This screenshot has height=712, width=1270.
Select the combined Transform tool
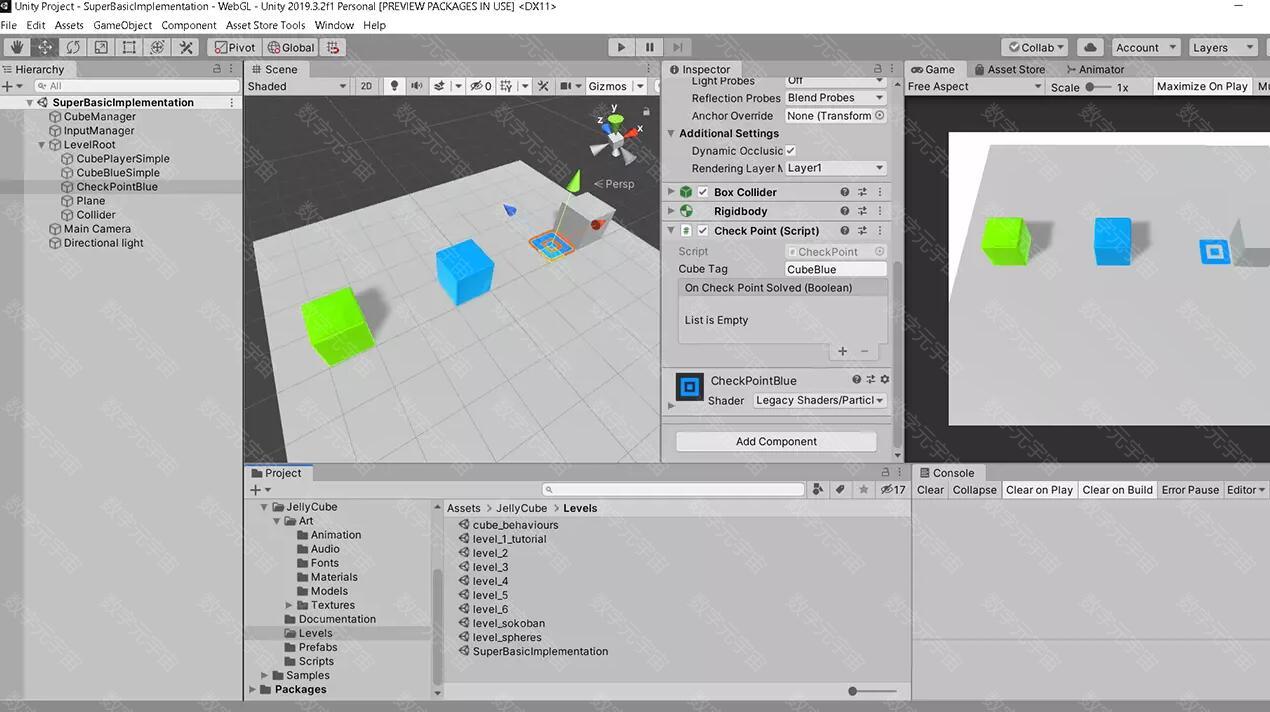tap(157, 47)
